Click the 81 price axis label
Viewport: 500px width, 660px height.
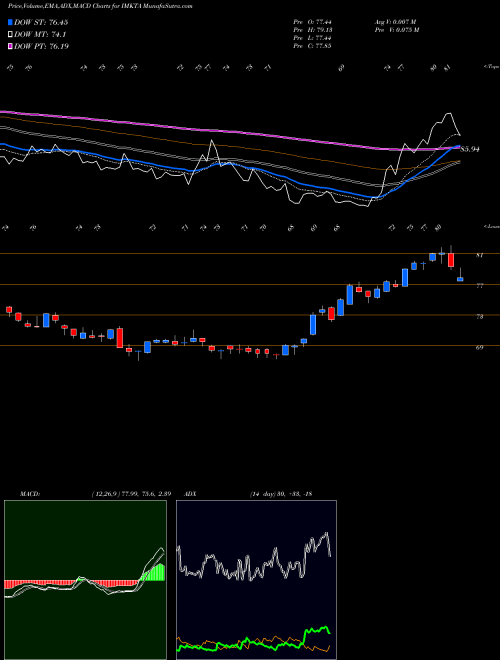point(479,255)
